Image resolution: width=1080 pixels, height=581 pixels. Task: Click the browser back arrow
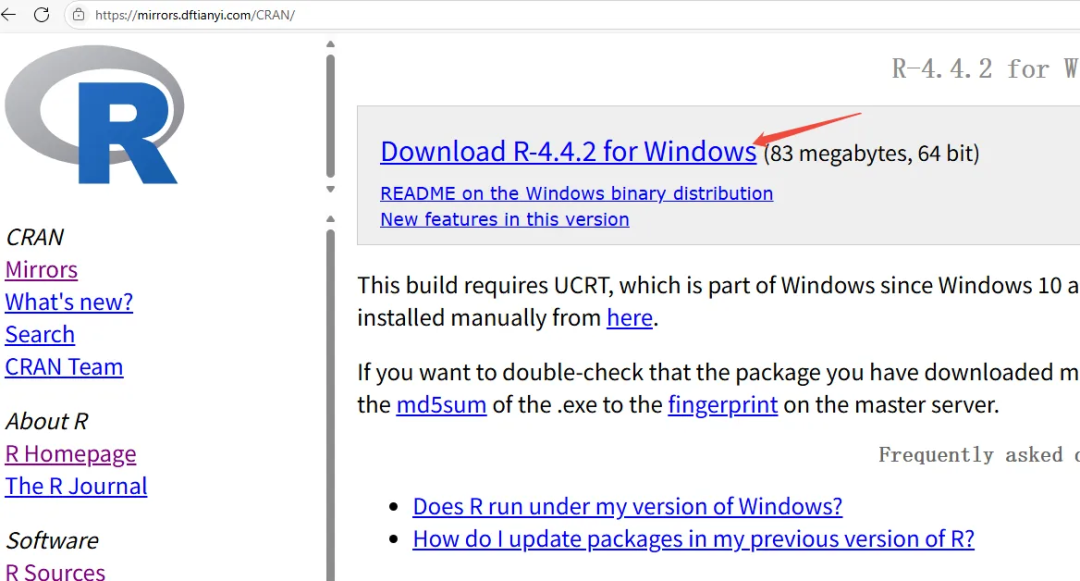click(8, 14)
